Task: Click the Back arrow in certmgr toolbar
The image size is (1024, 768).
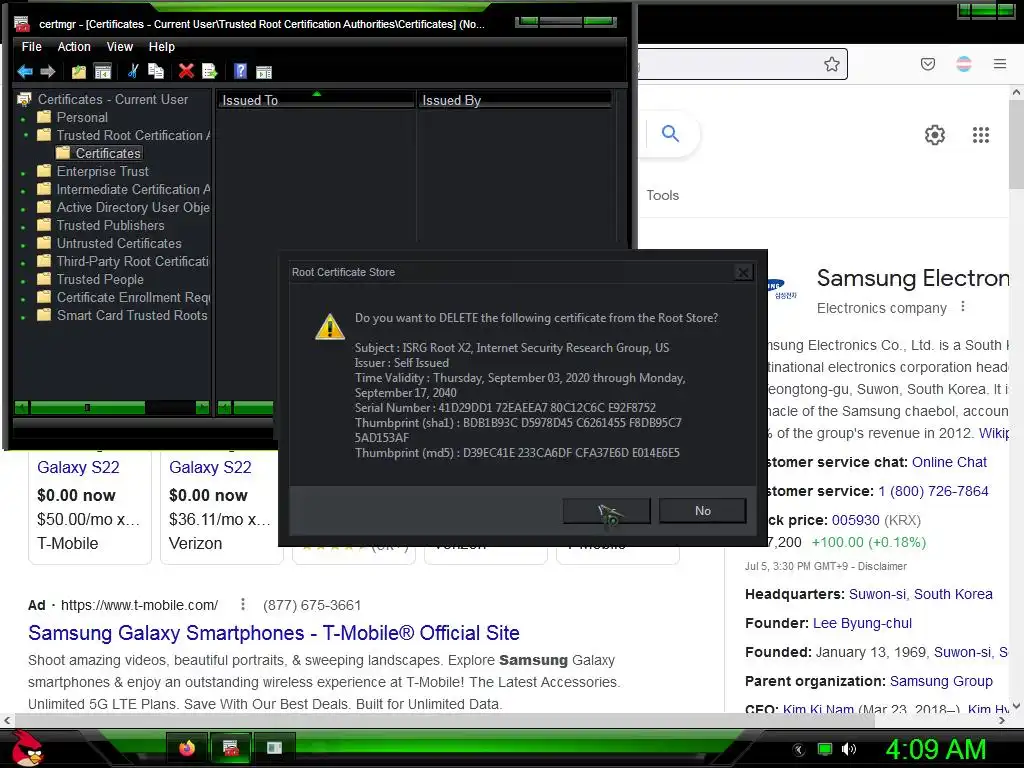Action: click(25, 71)
